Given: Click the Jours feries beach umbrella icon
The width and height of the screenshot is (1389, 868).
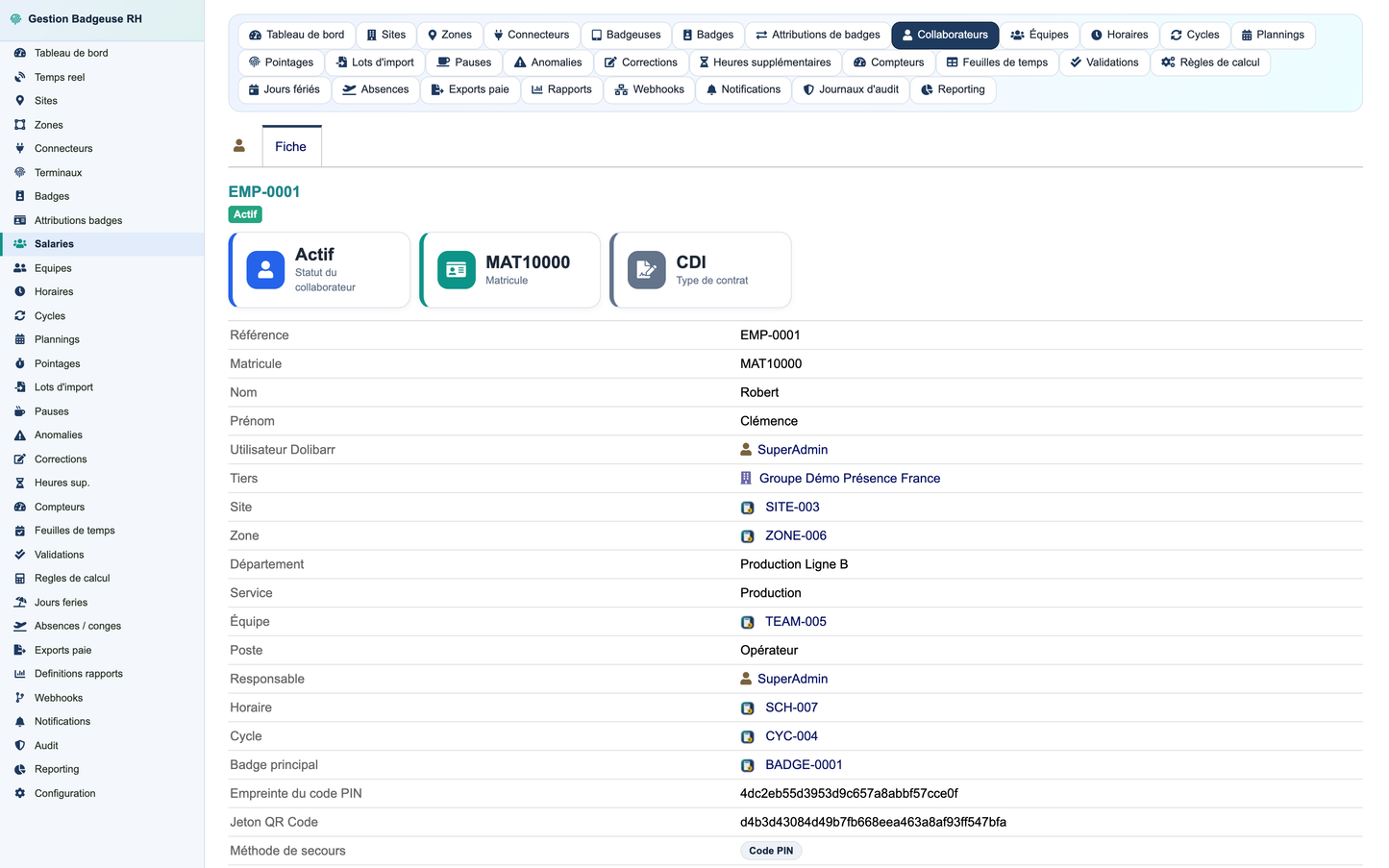Looking at the screenshot, I should click(19, 603).
